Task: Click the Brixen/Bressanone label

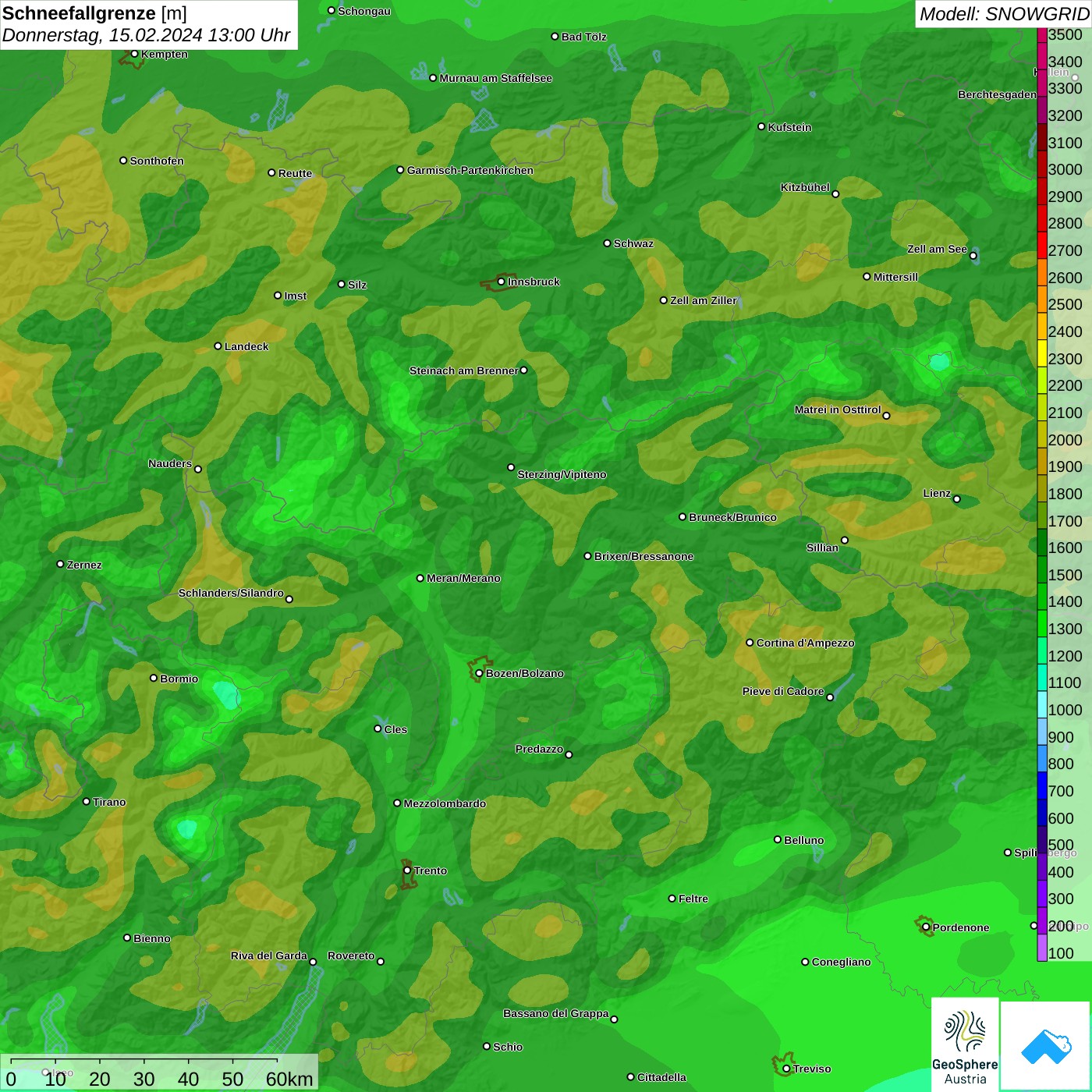Action: (643, 556)
